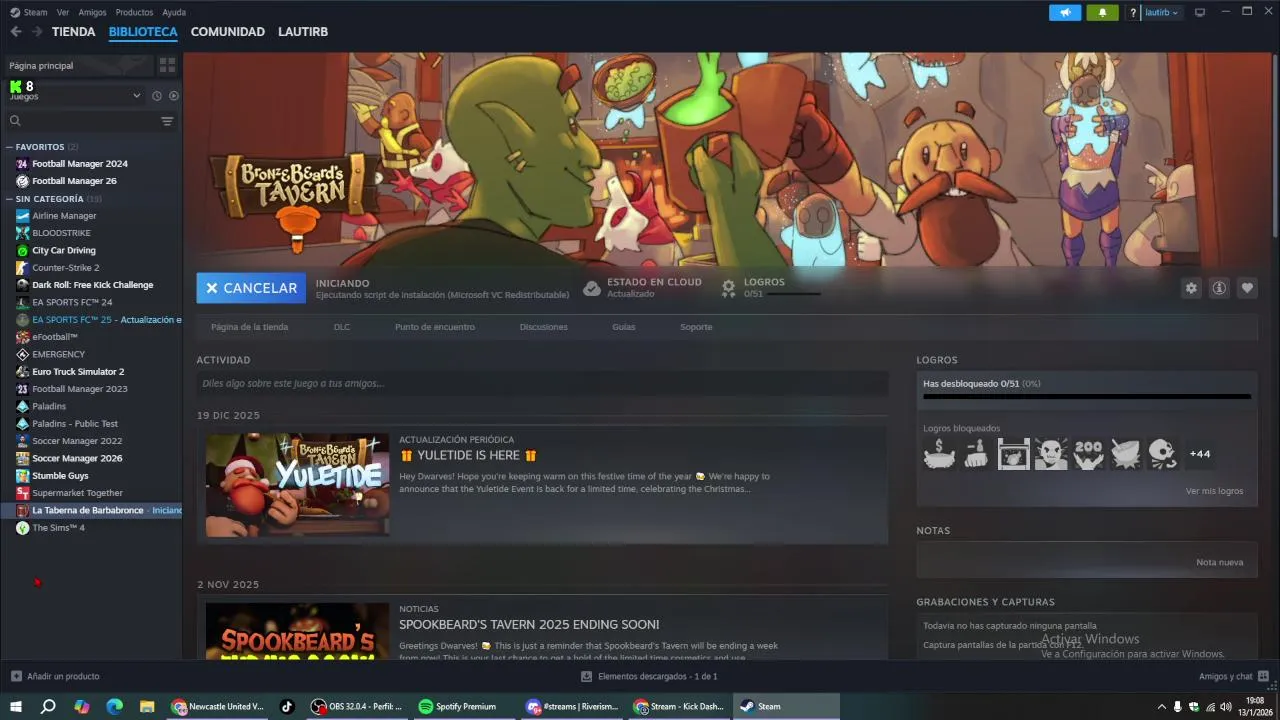The image size is (1280, 720).
Task: Select The Sims 4 in library
Action: pyautogui.click(x=58, y=527)
